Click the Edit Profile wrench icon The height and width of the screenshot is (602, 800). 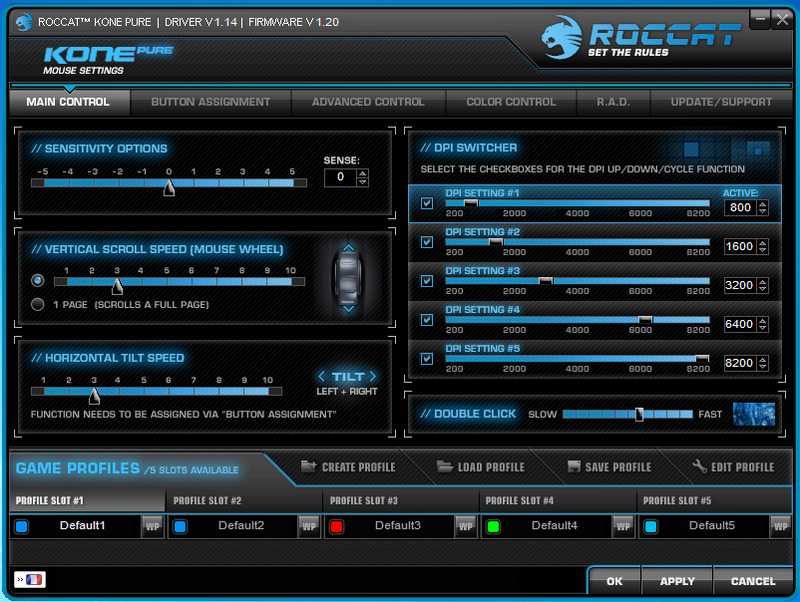point(700,467)
